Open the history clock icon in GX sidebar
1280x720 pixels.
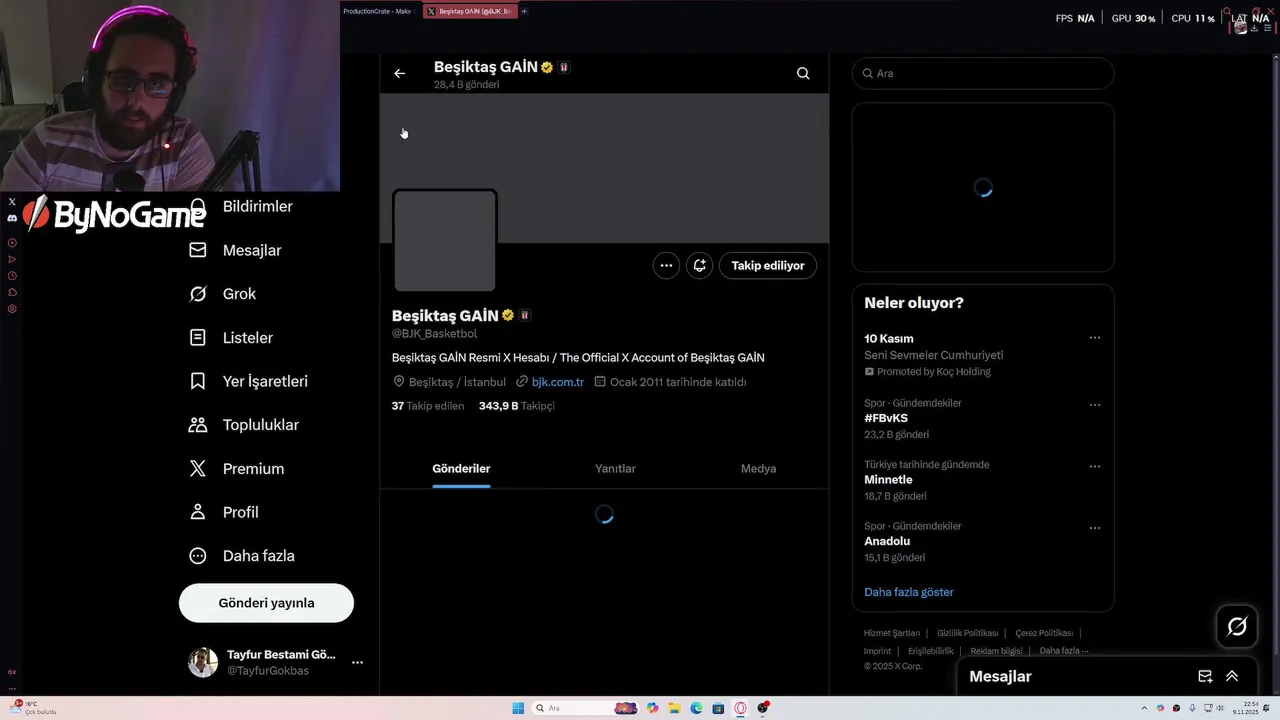[12, 276]
